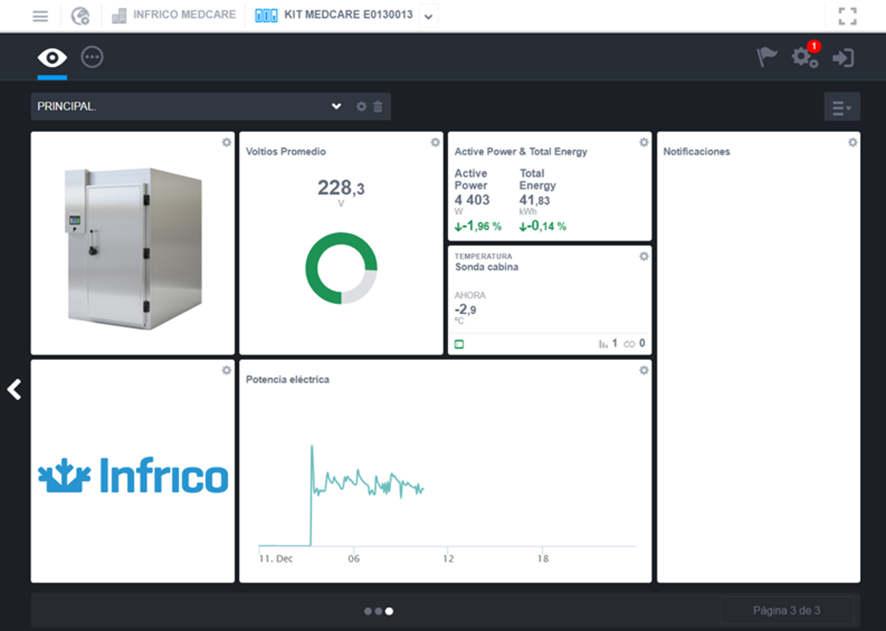
Task: Click the cabinet product image
Action: (x=133, y=249)
